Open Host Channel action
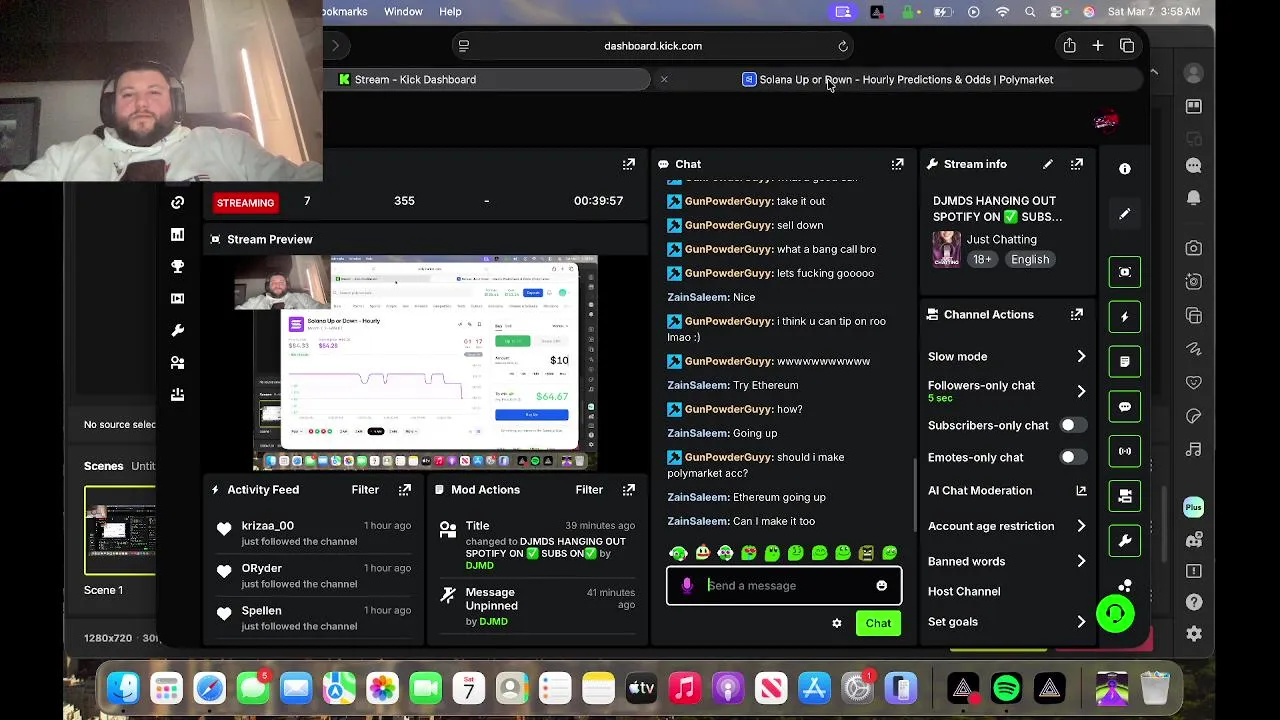 pos(964,591)
